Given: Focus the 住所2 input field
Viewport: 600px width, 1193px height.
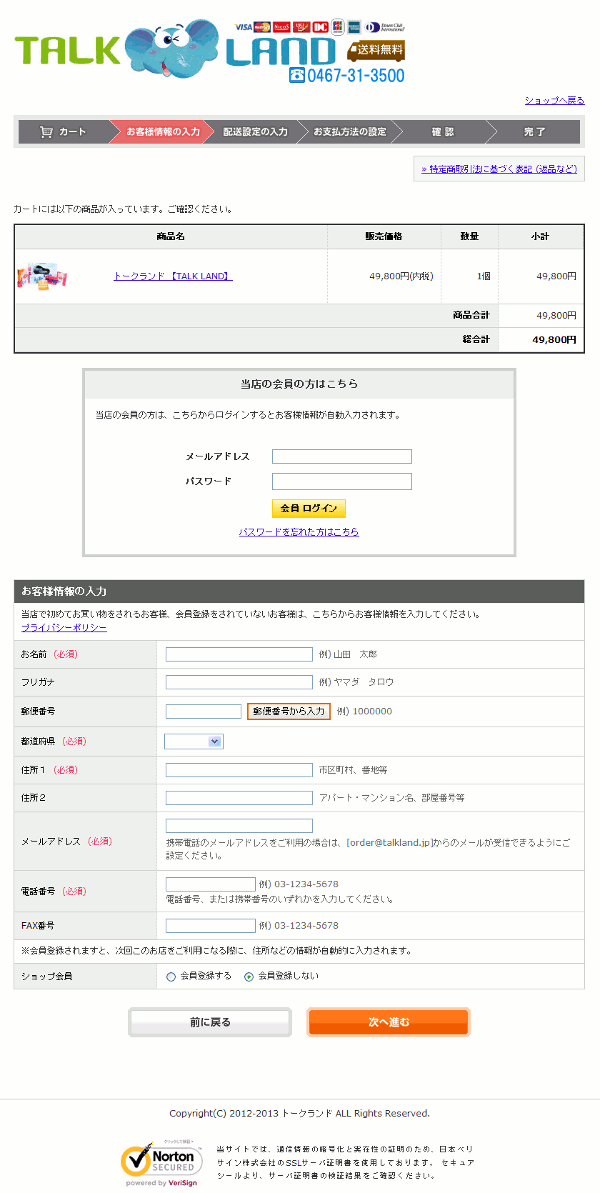Looking at the screenshot, I should 239,798.
